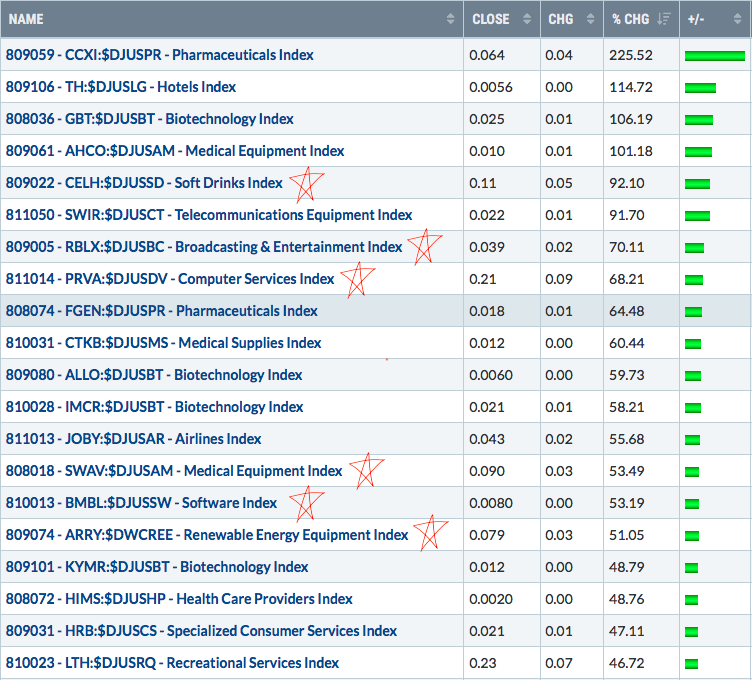The height and width of the screenshot is (680, 752).
Task: Click close value 0.090 in SWAV row
Action: pyautogui.click(x=487, y=471)
